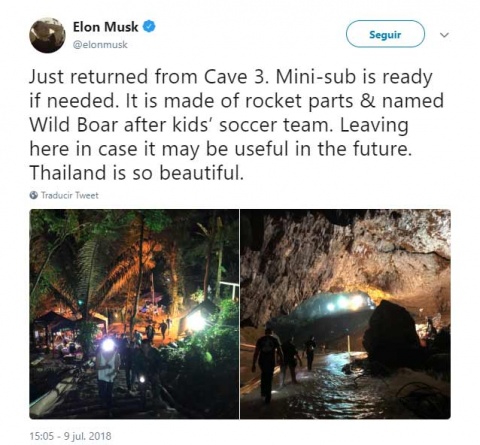480x445 pixels.
Task: Click the large boulder in the cave photo
Action: click(391, 332)
